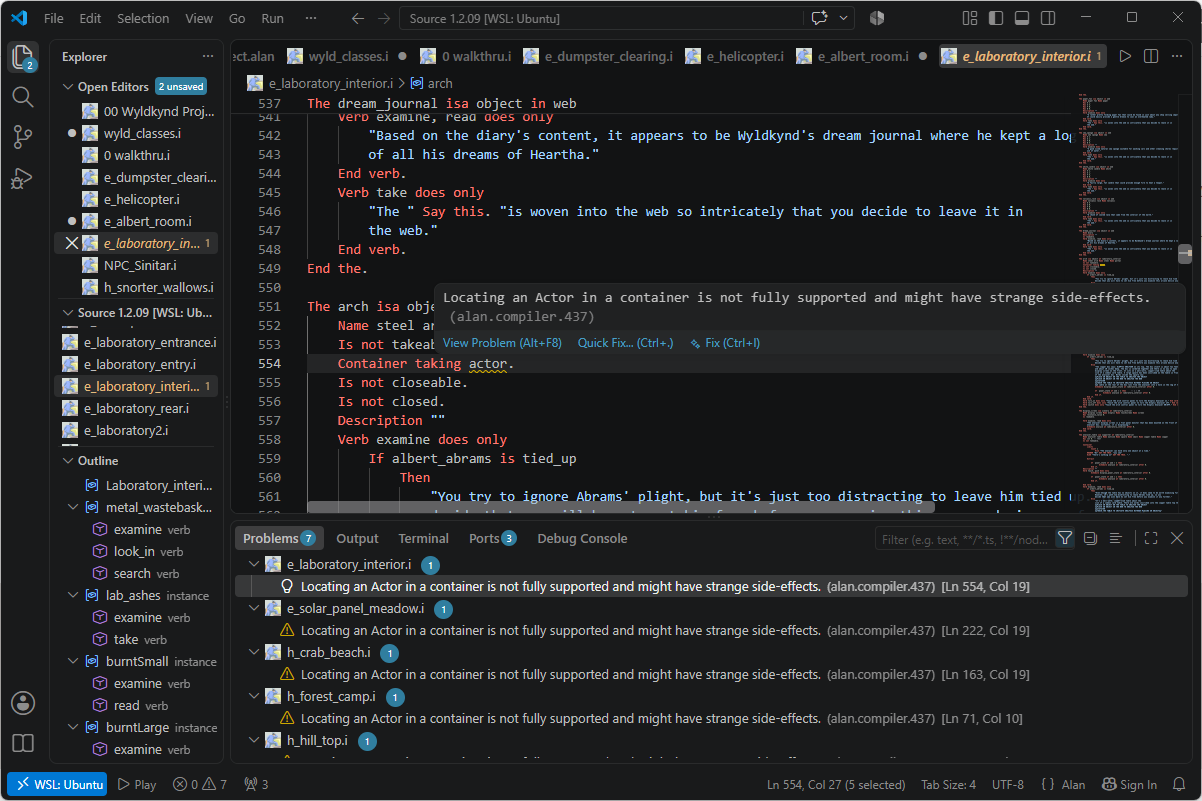This screenshot has width=1202, height=801.
Task: Go back using the left arrow
Action: pyautogui.click(x=358, y=18)
